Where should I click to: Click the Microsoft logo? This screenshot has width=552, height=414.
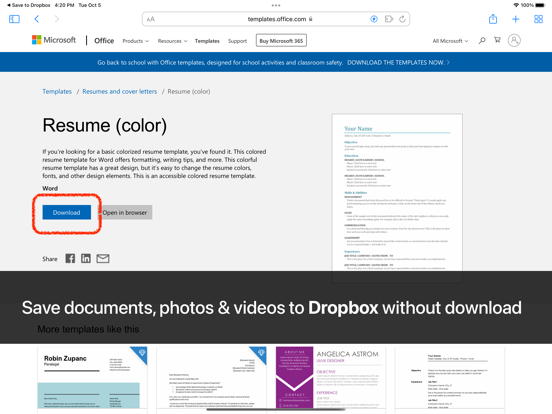click(x=54, y=40)
